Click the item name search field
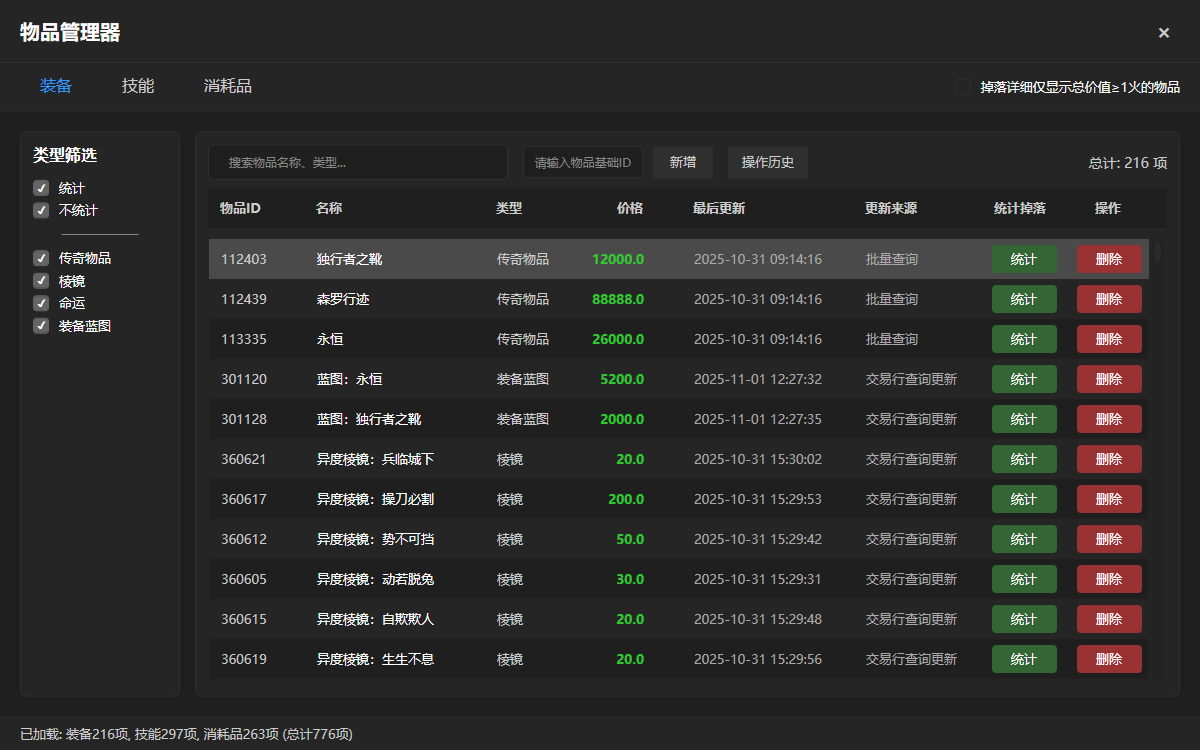 pyautogui.click(x=358, y=162)
